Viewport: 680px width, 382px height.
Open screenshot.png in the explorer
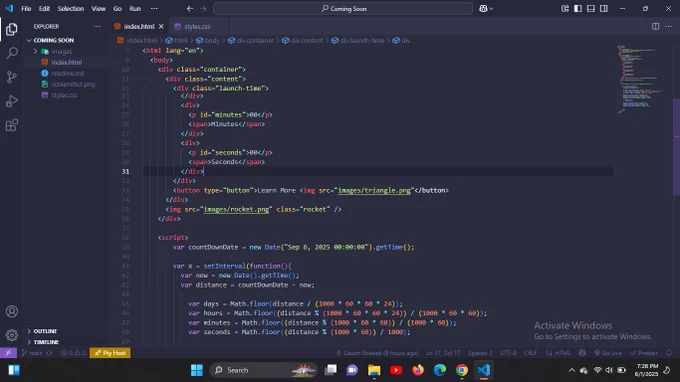pyautogui.click(x=73, y=84)
